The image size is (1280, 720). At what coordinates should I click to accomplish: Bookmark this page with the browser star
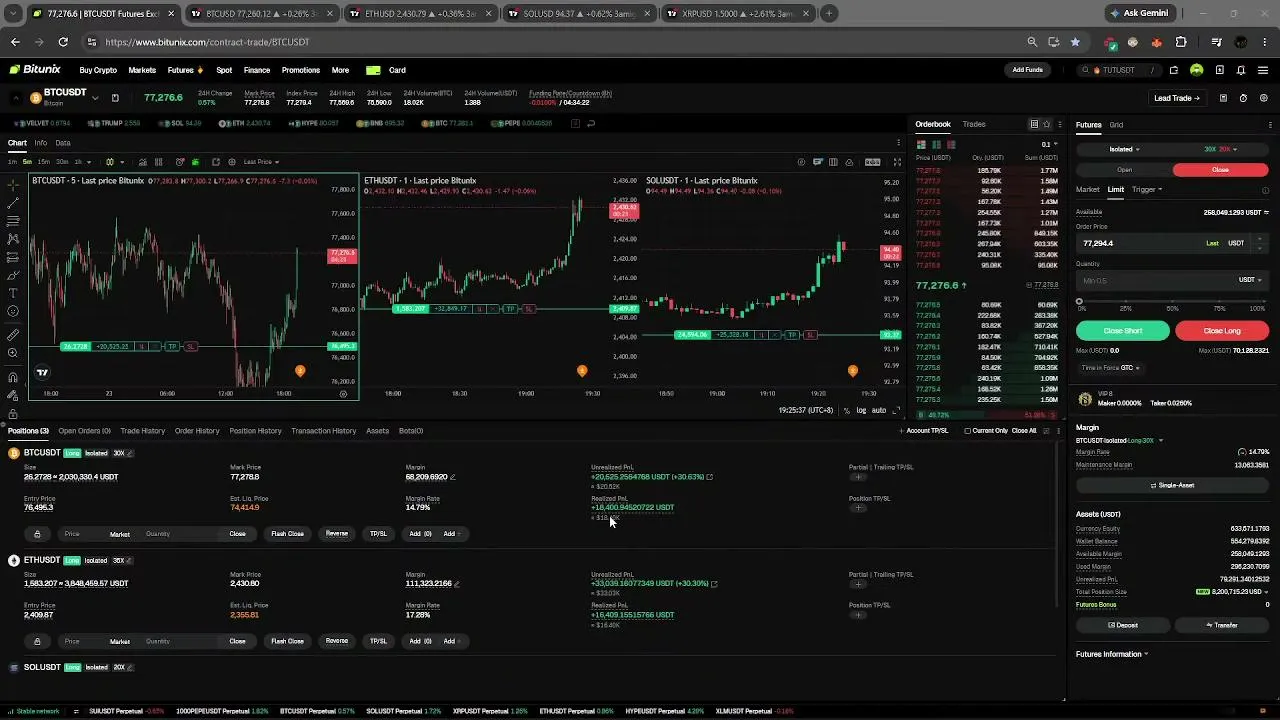pos(1075,42)
